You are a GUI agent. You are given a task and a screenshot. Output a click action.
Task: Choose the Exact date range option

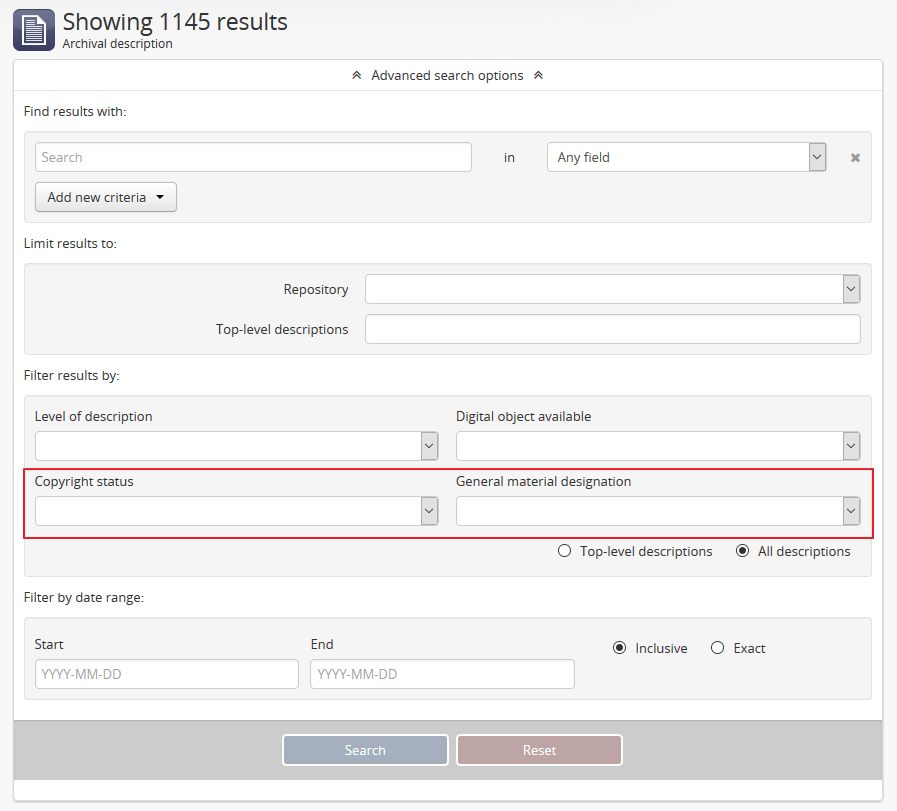click(x=717, y=648)
